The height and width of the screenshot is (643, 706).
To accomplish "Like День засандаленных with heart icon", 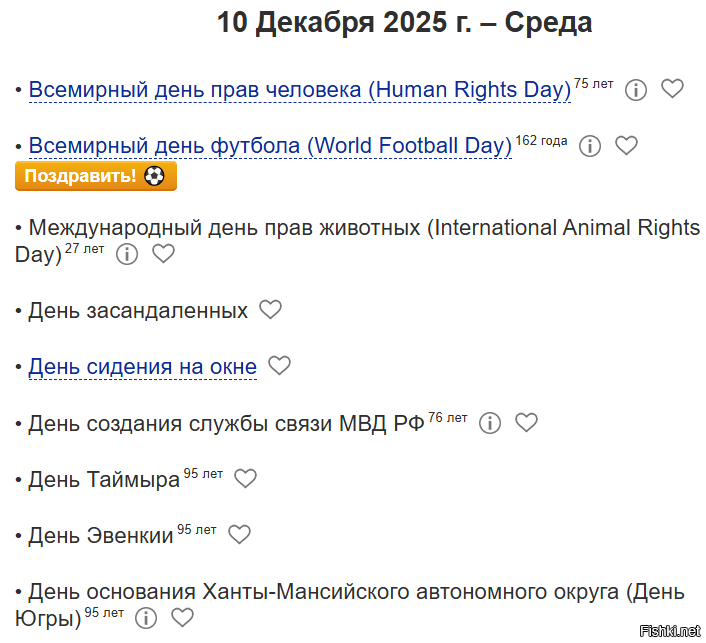I will point(270,310).
